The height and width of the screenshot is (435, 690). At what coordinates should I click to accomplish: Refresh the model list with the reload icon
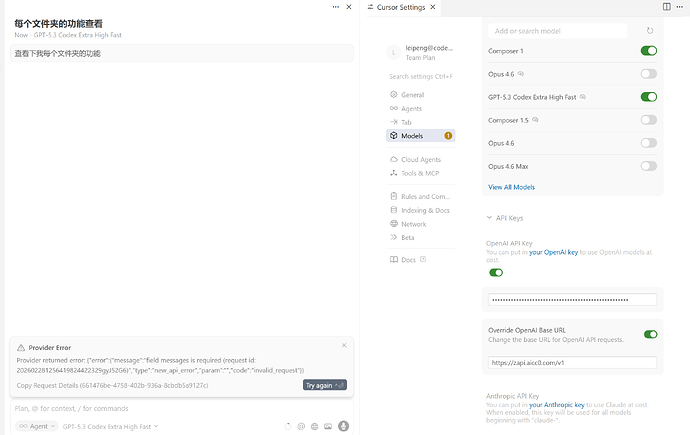[x=650, y=31]
